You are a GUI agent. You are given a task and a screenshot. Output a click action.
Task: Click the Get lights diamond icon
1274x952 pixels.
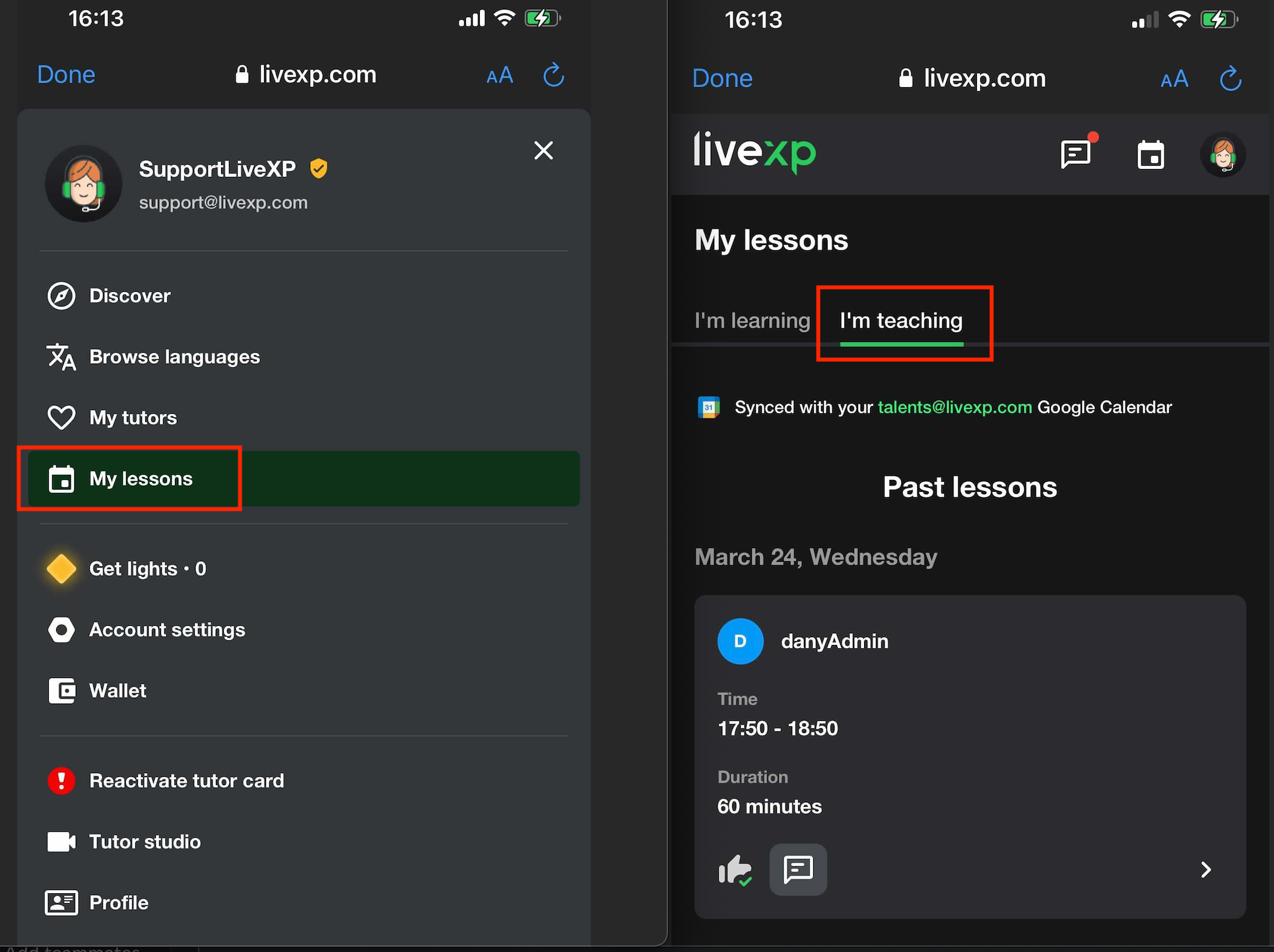(61, 569)
